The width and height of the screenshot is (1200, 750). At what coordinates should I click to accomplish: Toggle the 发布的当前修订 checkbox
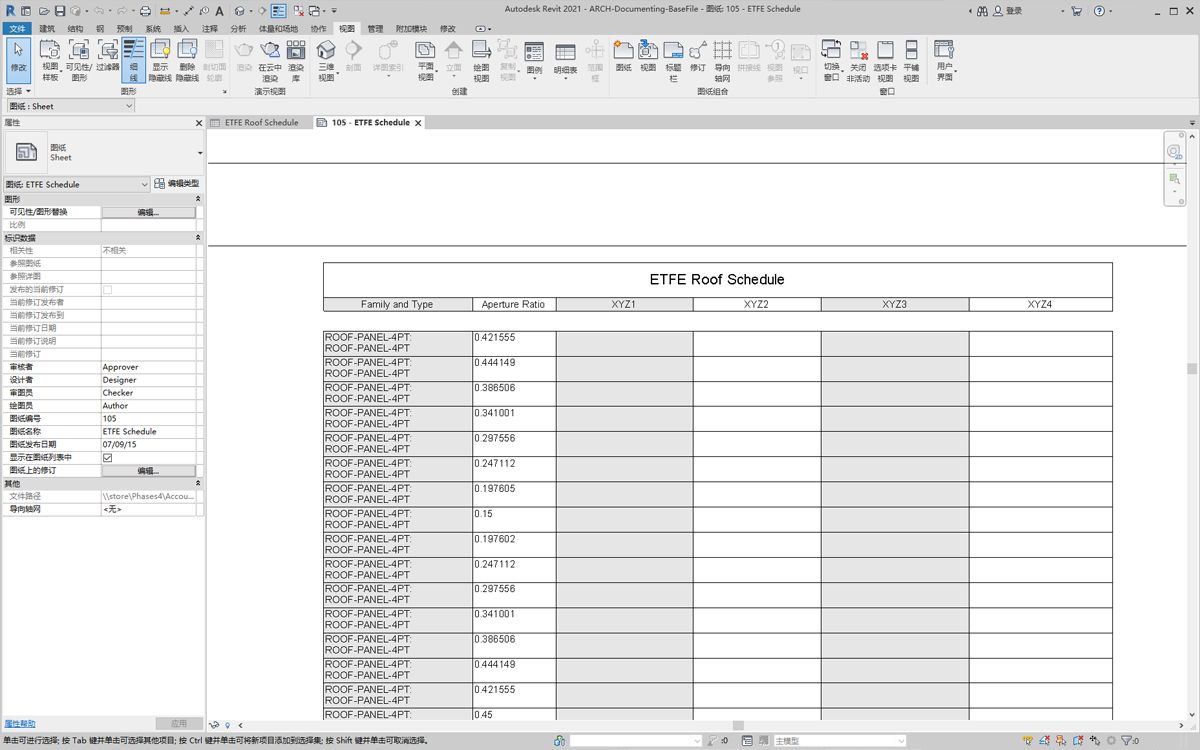[107, 289]
